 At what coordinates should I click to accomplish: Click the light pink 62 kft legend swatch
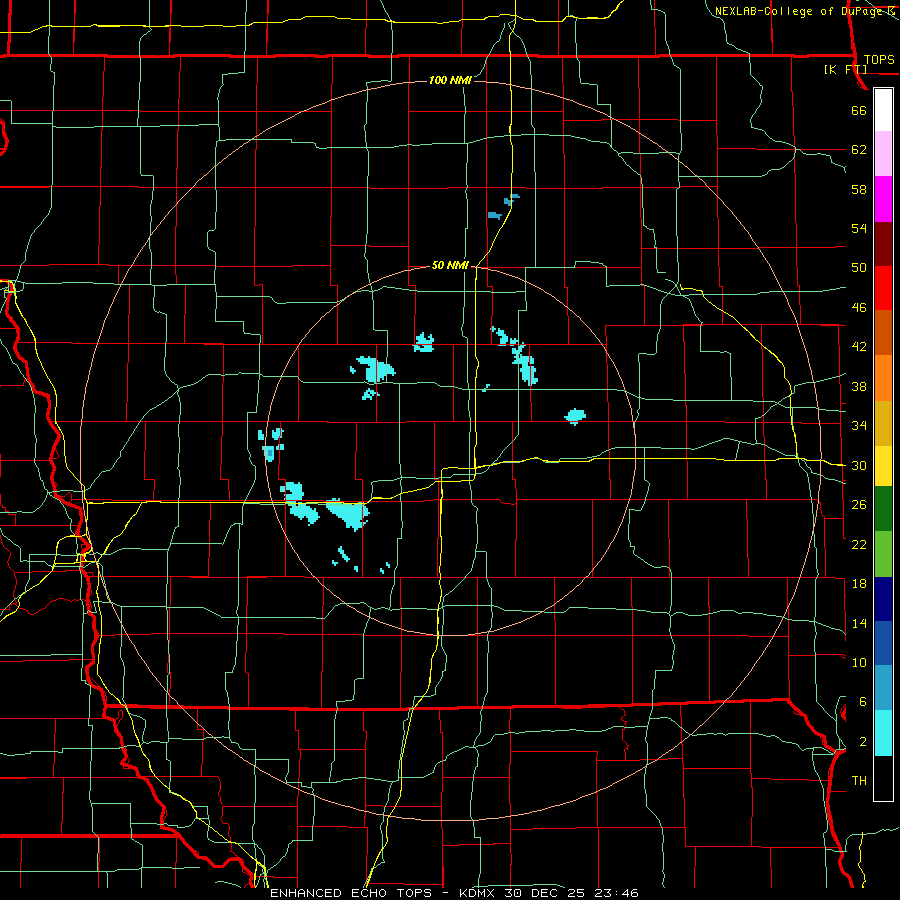[x=883, y=154]
